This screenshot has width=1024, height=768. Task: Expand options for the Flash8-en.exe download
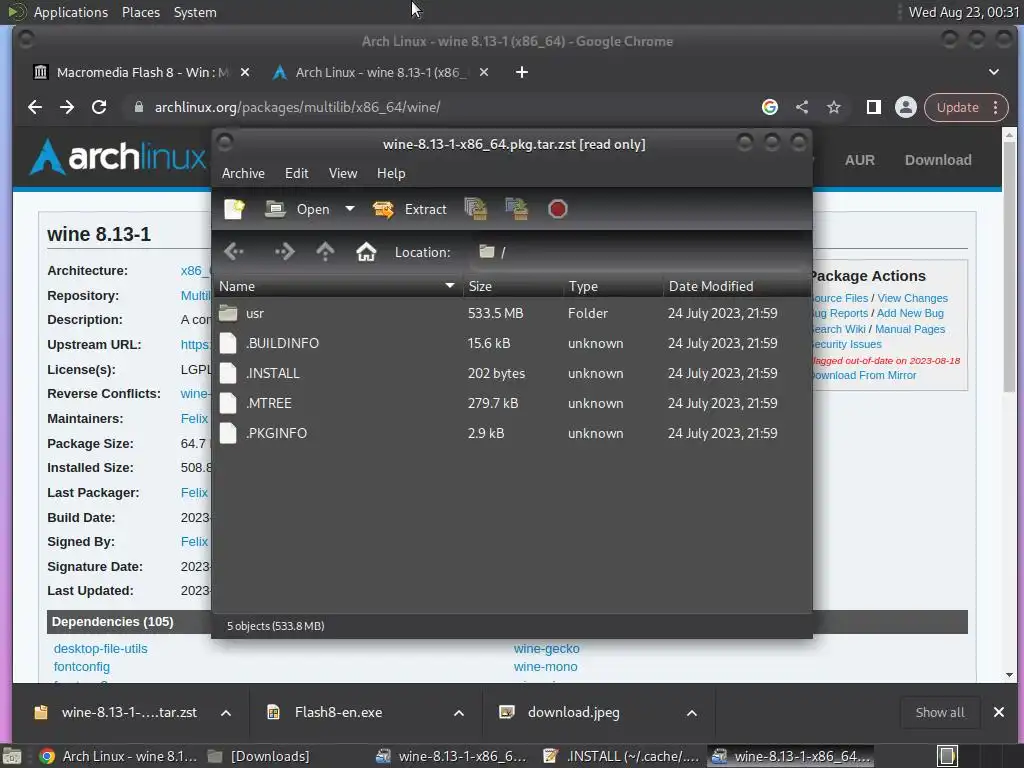click(459, 712)
